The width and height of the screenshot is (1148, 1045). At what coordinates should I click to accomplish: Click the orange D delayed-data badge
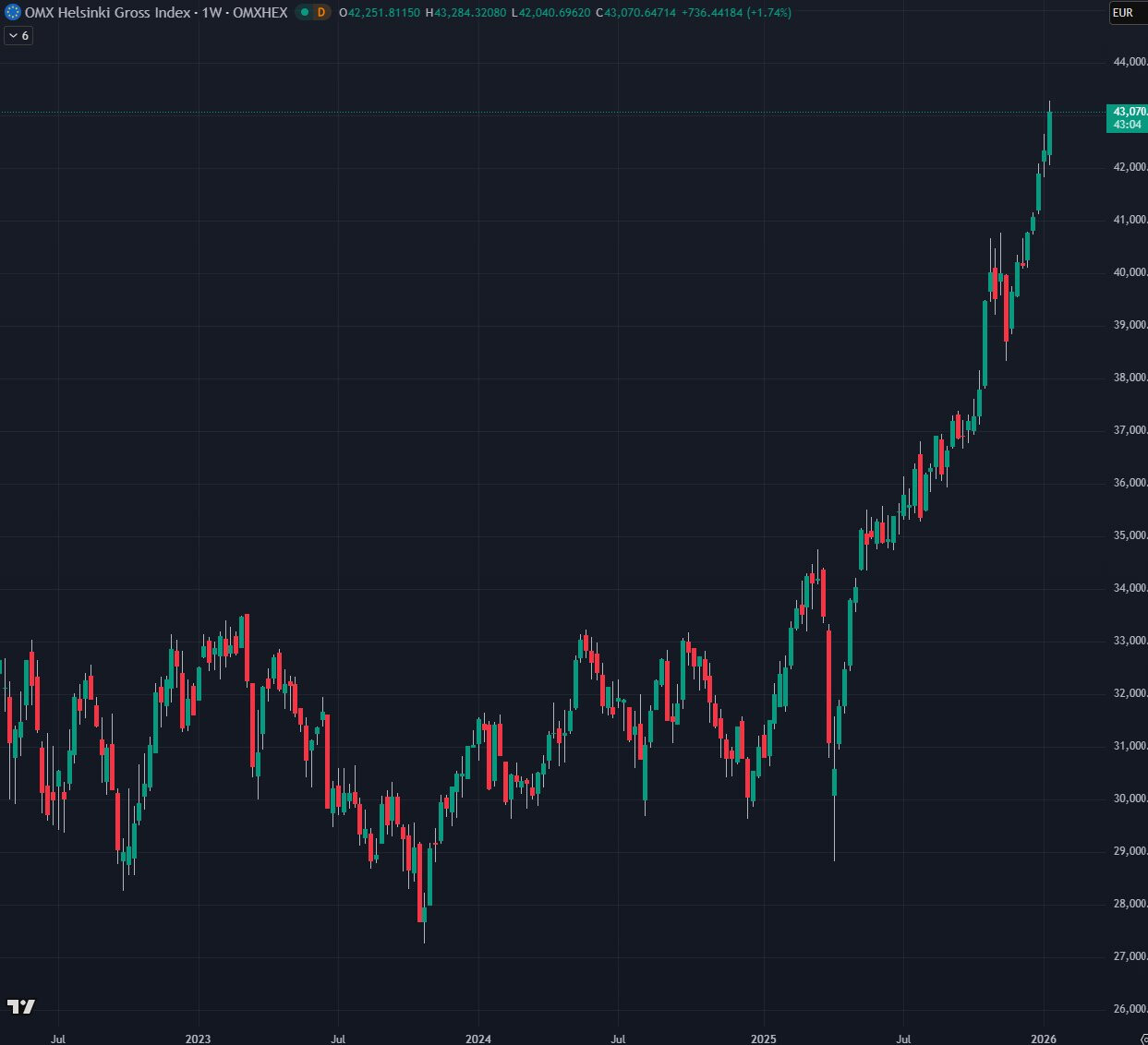coord(320,13)
